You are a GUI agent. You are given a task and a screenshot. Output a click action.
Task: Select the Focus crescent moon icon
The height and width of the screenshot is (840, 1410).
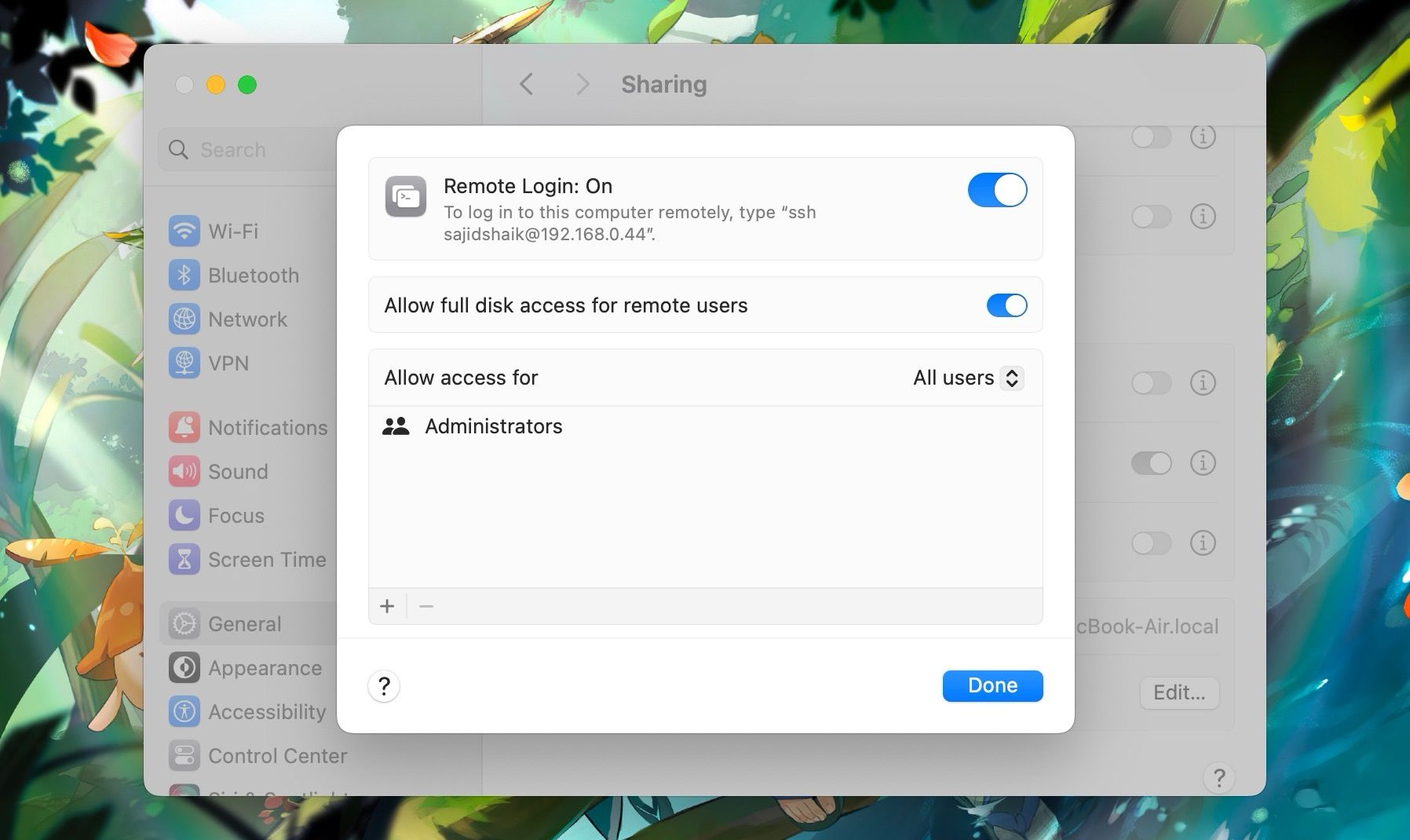click(184, 515)
